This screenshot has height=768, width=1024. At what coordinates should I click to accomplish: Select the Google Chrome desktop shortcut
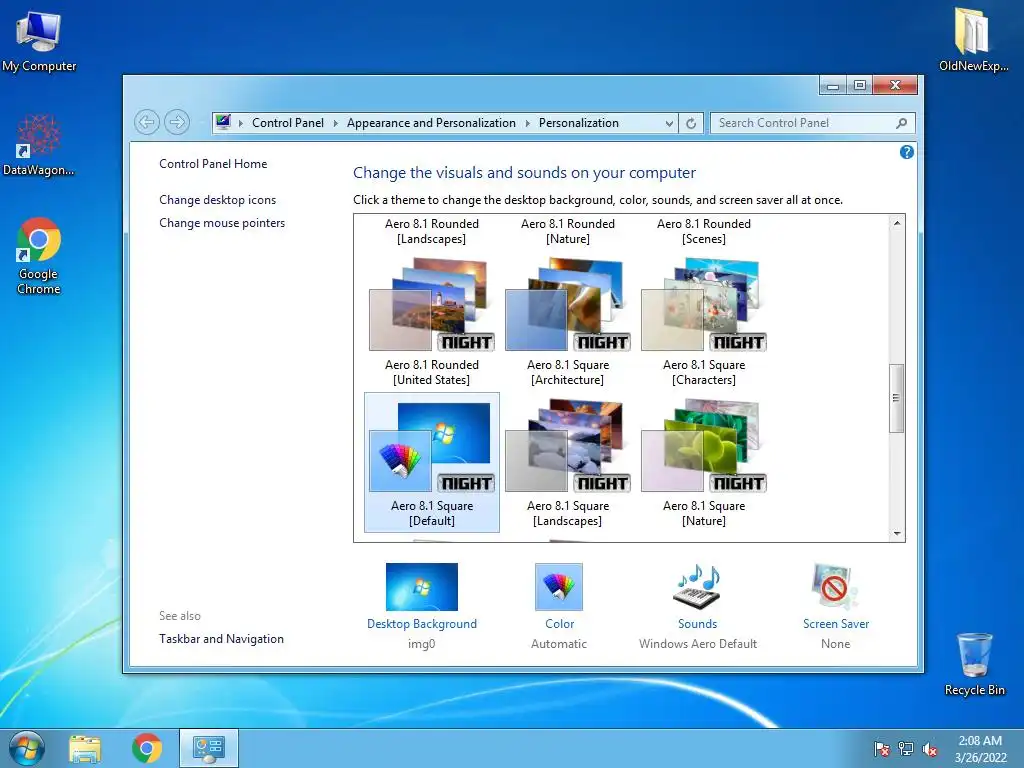(39, 256)
